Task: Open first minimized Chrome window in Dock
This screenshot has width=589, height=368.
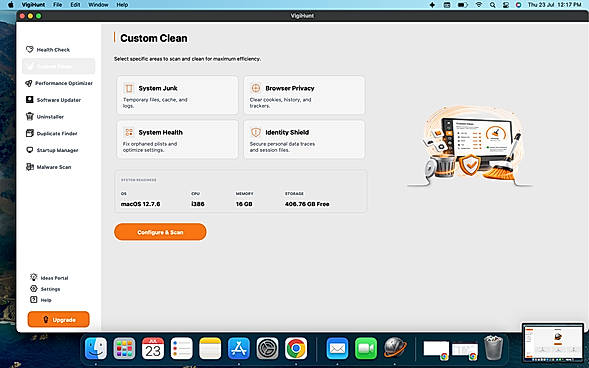Action: coord(436,350)
